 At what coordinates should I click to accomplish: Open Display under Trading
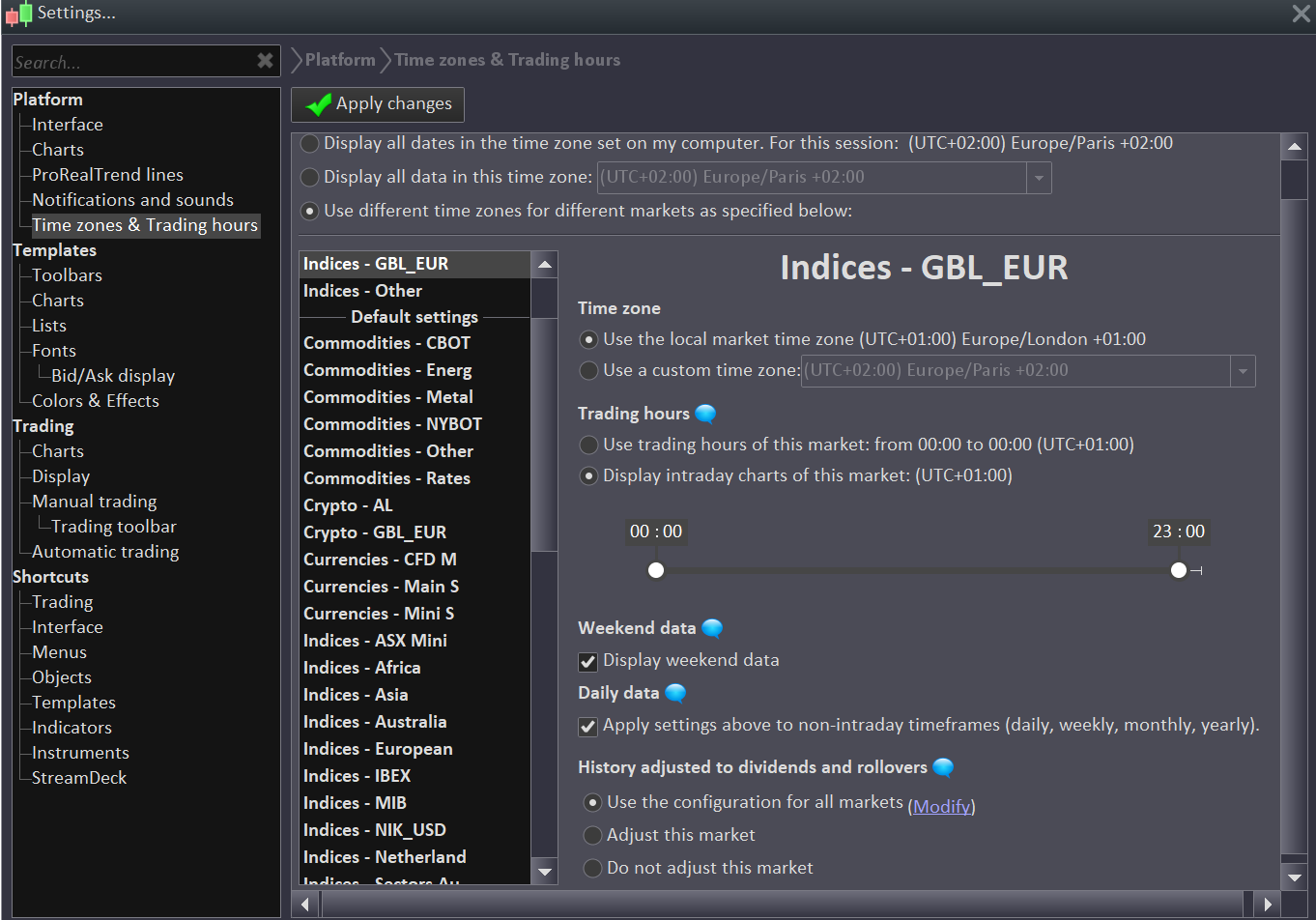[61, 476]
